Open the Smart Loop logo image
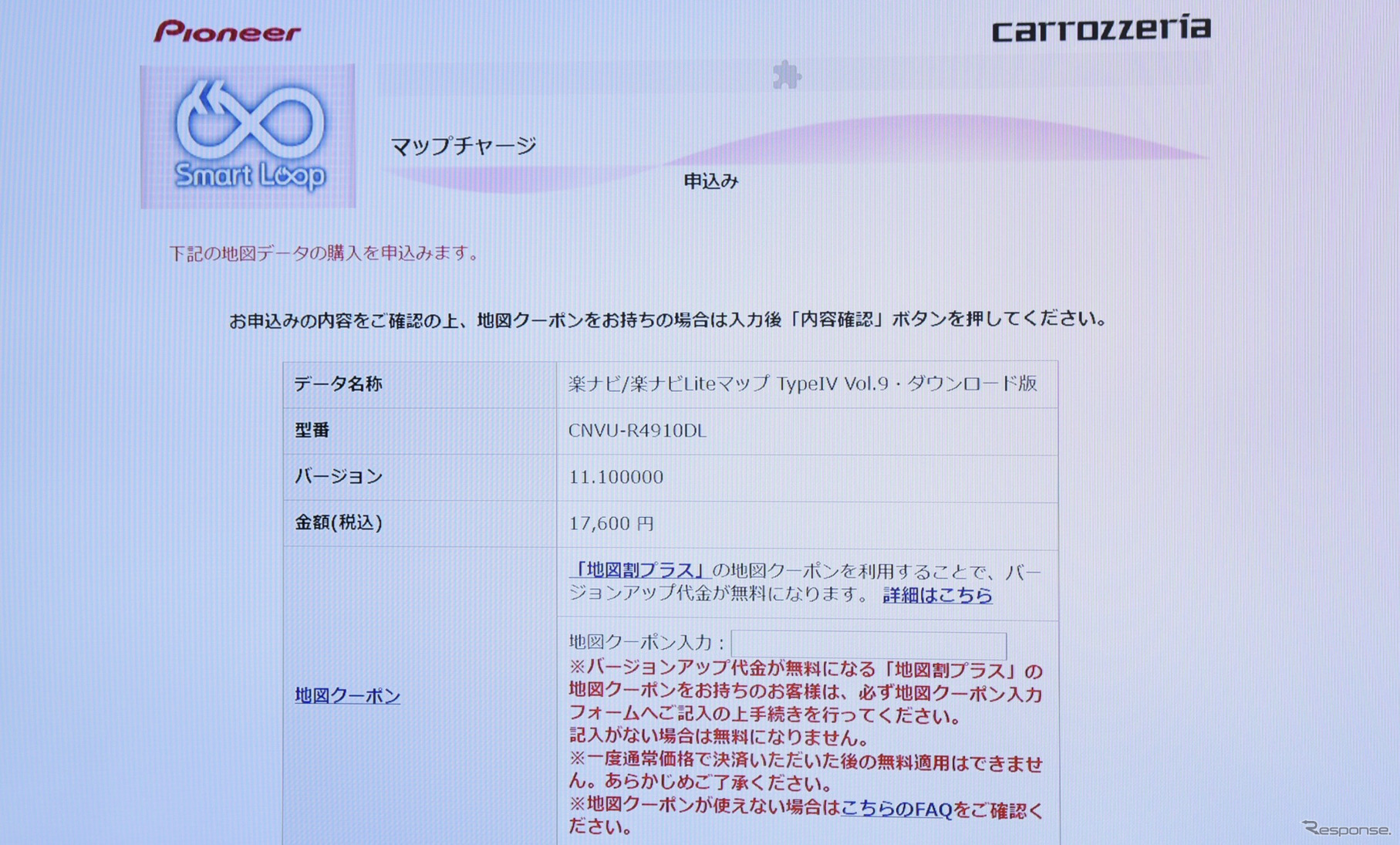 248,137
